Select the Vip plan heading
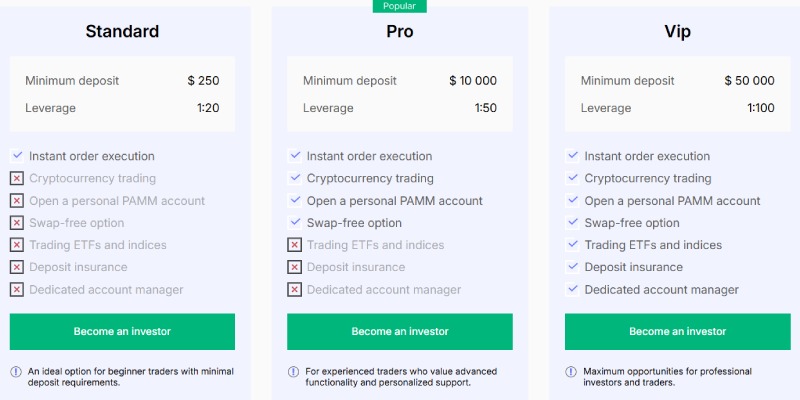 click(677, 32)
